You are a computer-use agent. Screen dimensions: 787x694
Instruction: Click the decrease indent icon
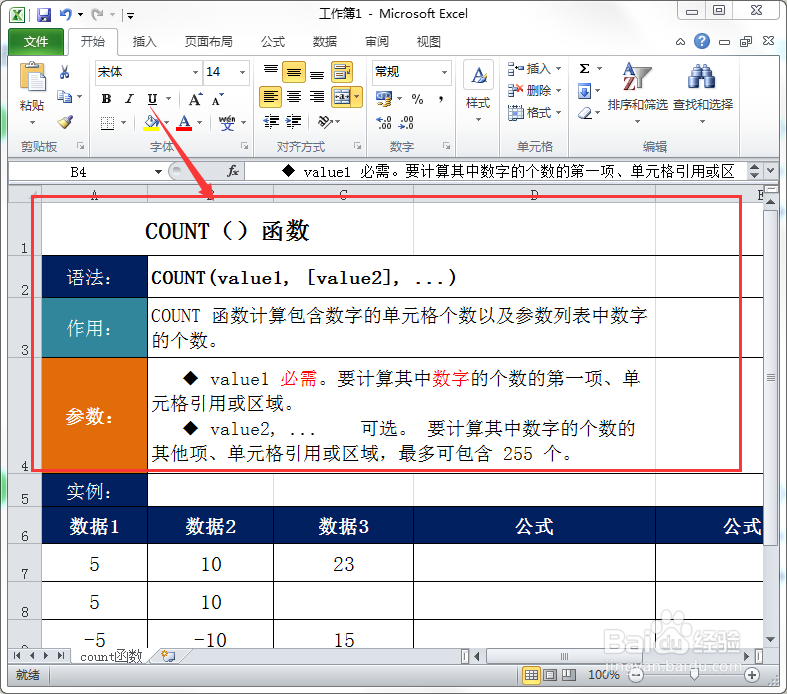point(272,121)
